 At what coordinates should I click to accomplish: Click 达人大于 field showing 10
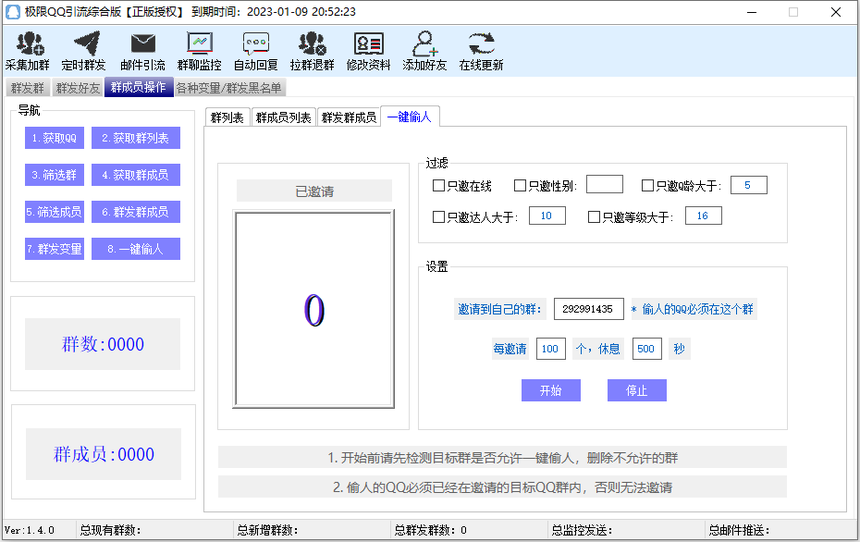[547, 216]
